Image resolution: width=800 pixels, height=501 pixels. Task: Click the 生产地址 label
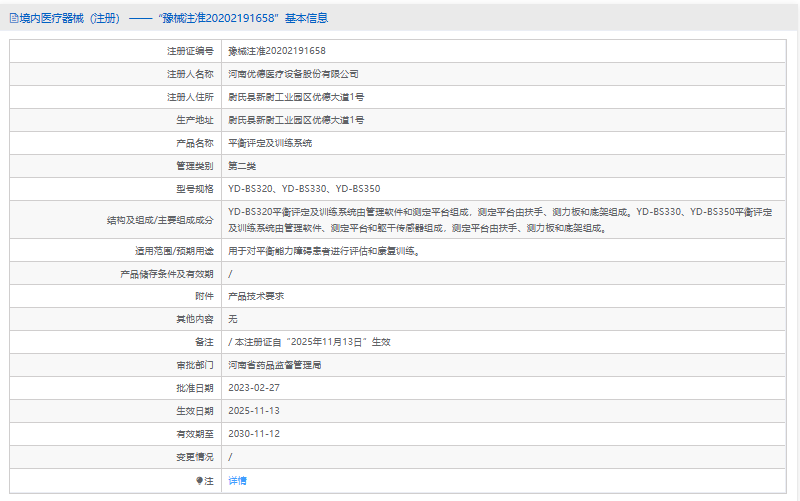click(195, 120)
